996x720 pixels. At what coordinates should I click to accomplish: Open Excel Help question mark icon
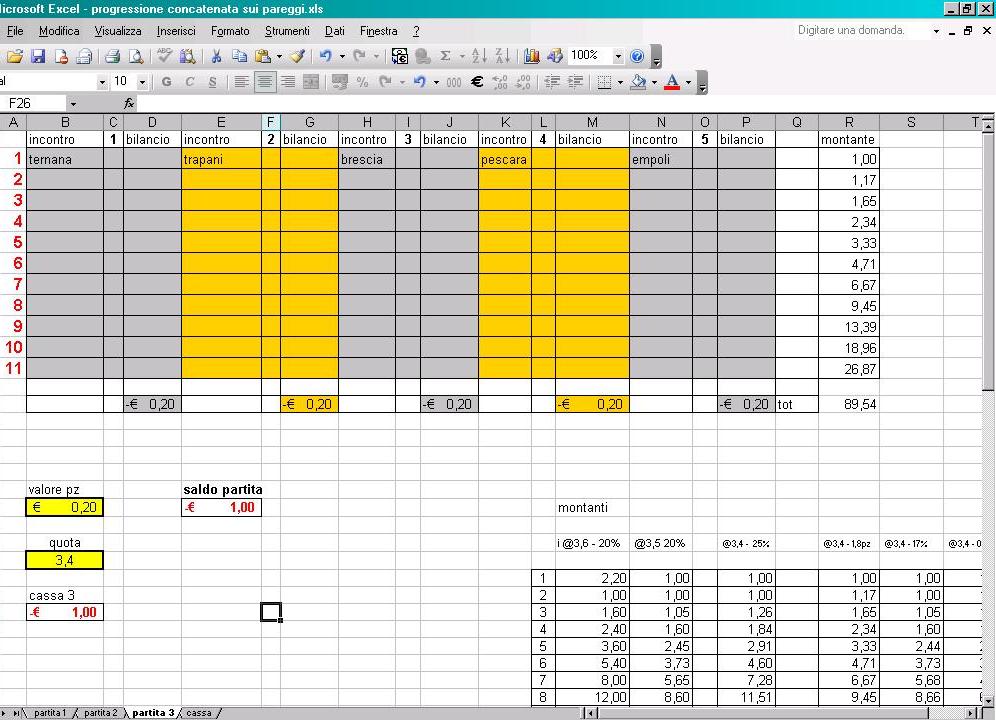click(x=637, y=57)
